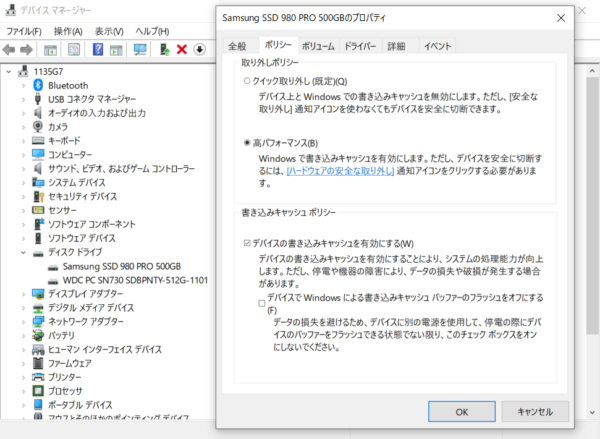Image resolution: width=600 pixels, height=439 pixels.
Task: Click the バッテリ icon
Action: point(38,335)
